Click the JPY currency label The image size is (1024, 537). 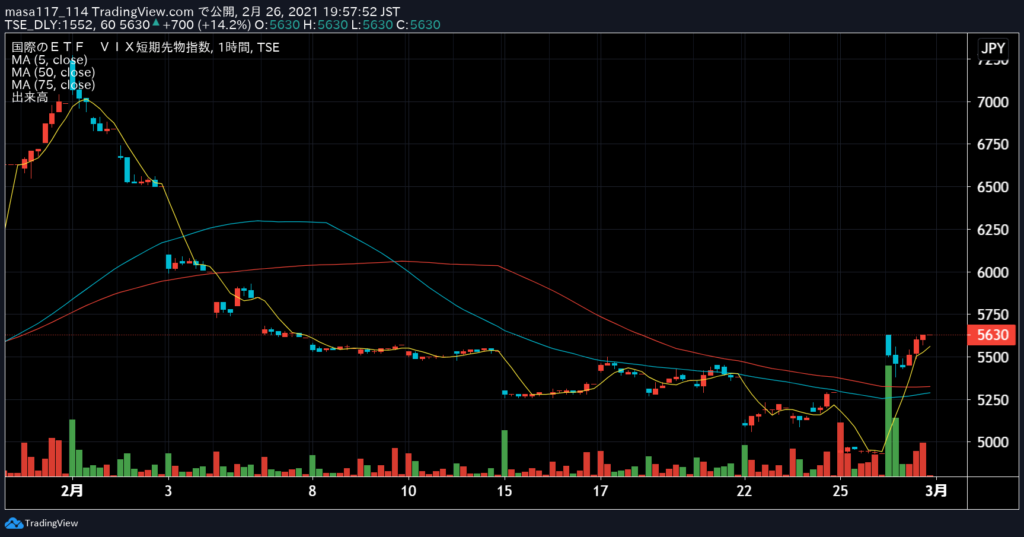(993, 48)
